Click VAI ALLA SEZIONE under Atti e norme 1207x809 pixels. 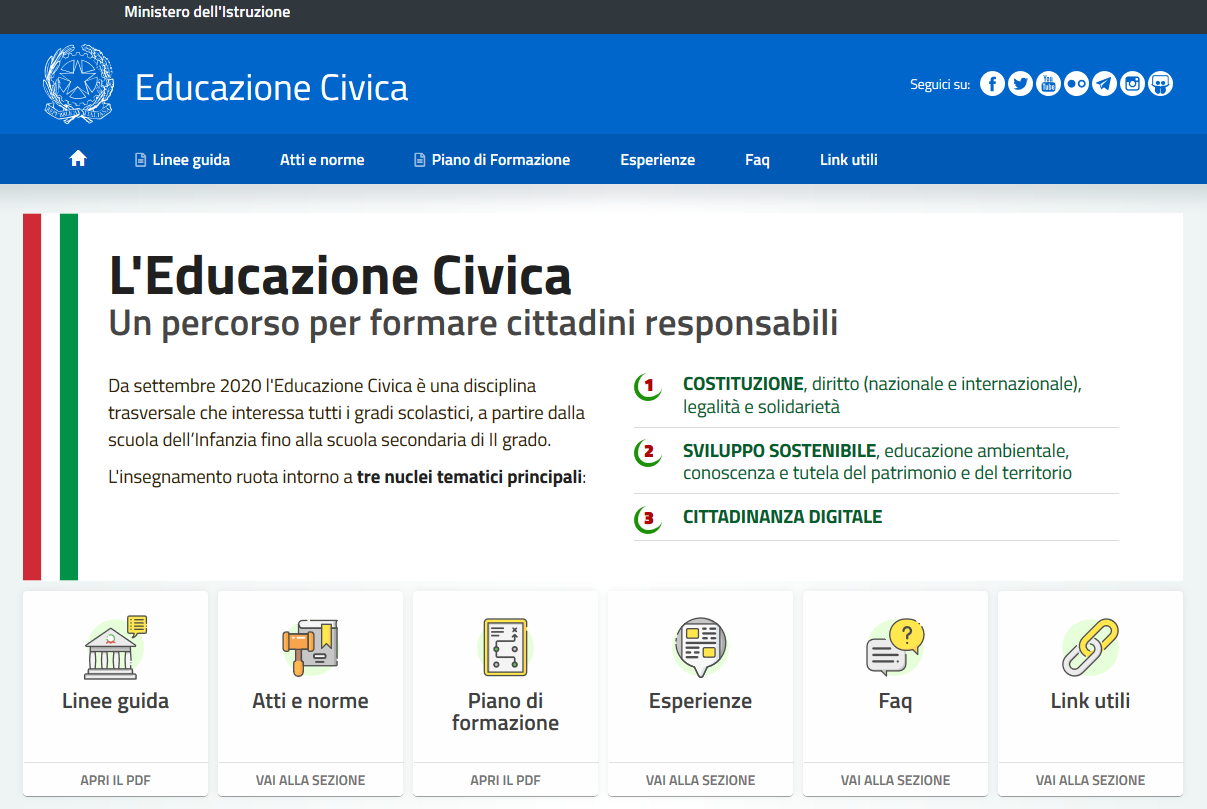tap(310, 780)
